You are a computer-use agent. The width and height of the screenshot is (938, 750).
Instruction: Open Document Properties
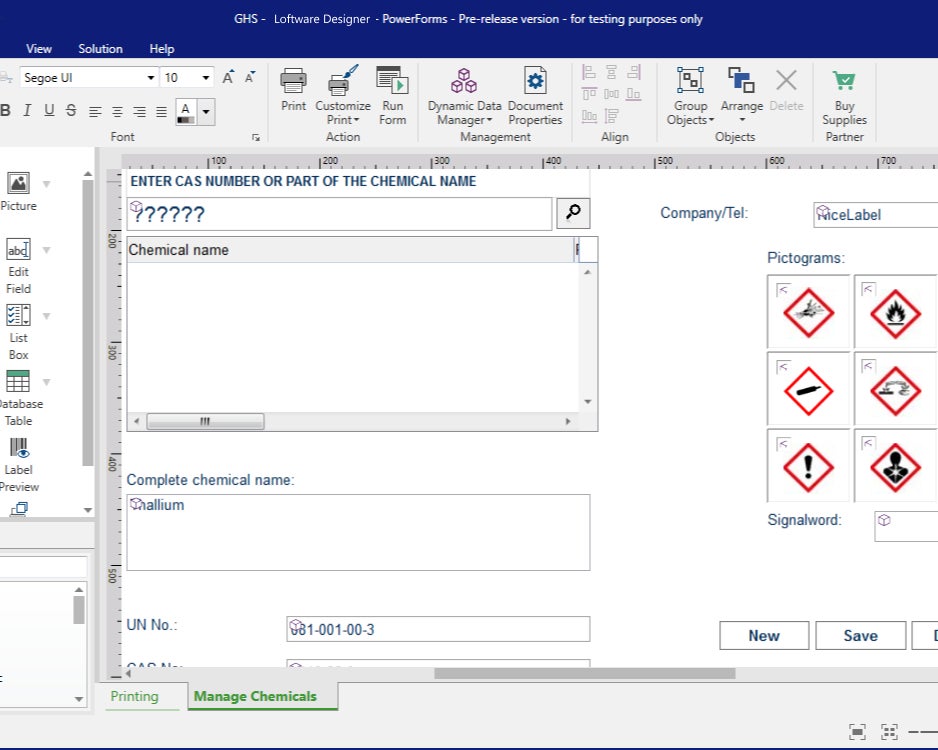[535, 82]
